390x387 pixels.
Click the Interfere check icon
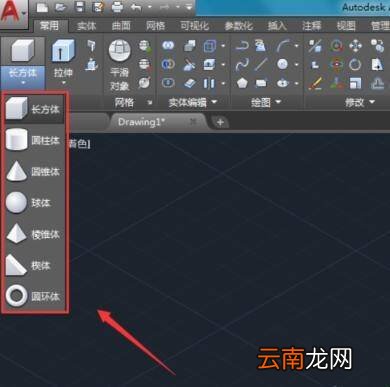(190, 46)
